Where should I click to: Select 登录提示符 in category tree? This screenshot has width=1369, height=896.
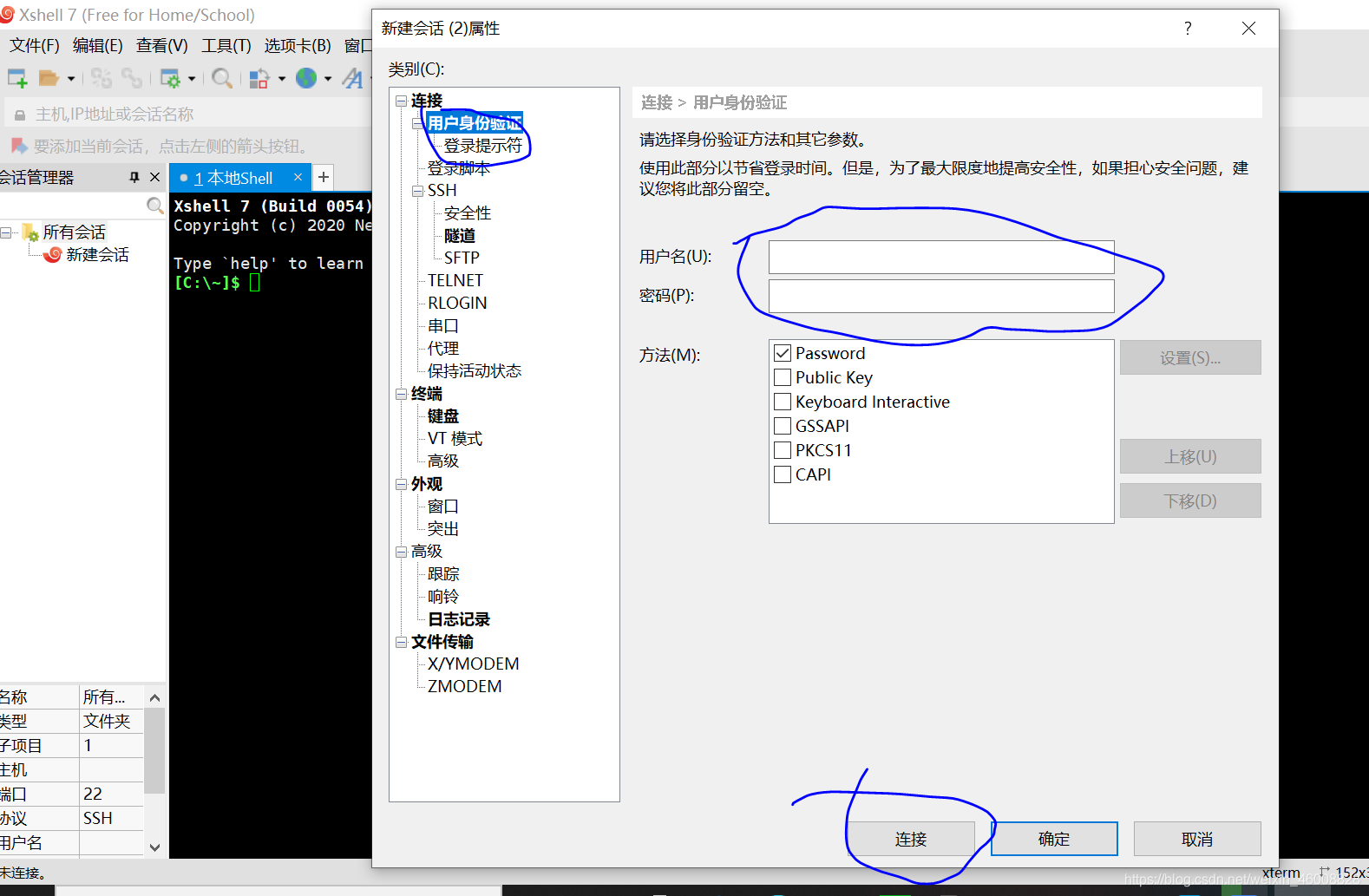point(483,146)
